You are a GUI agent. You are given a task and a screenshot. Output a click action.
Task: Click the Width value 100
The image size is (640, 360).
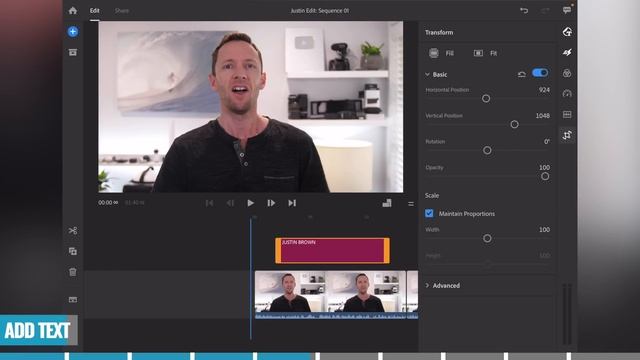coord(544,229)
